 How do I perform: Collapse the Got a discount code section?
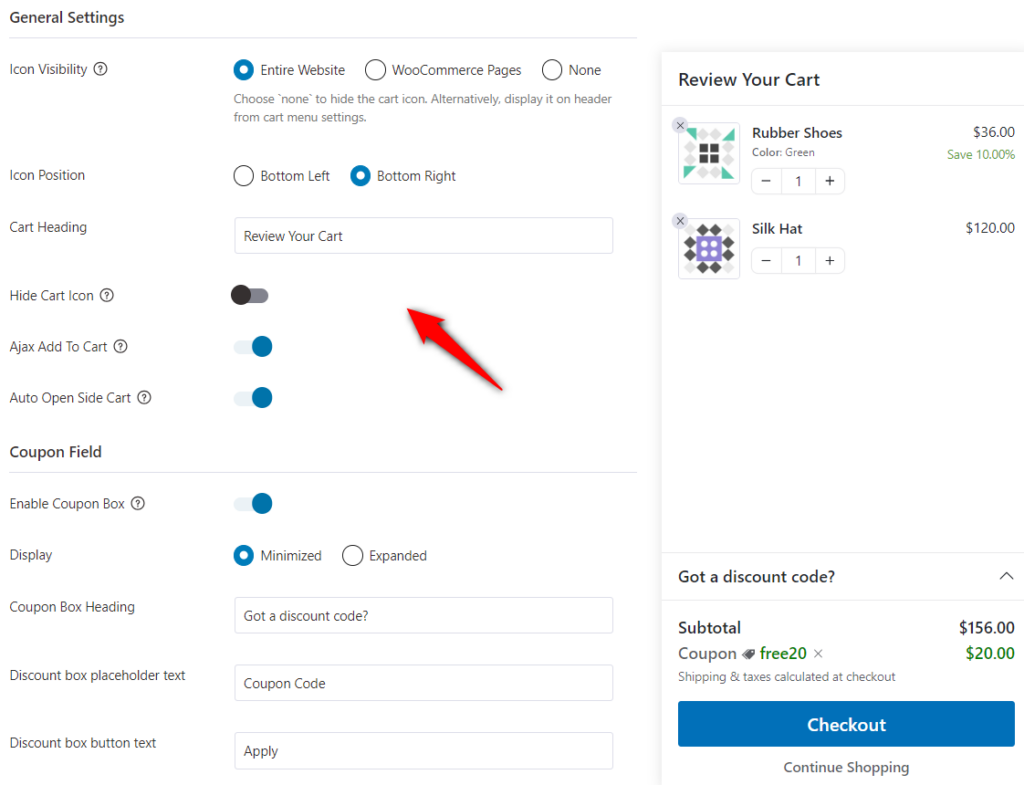pos(1007,576)
